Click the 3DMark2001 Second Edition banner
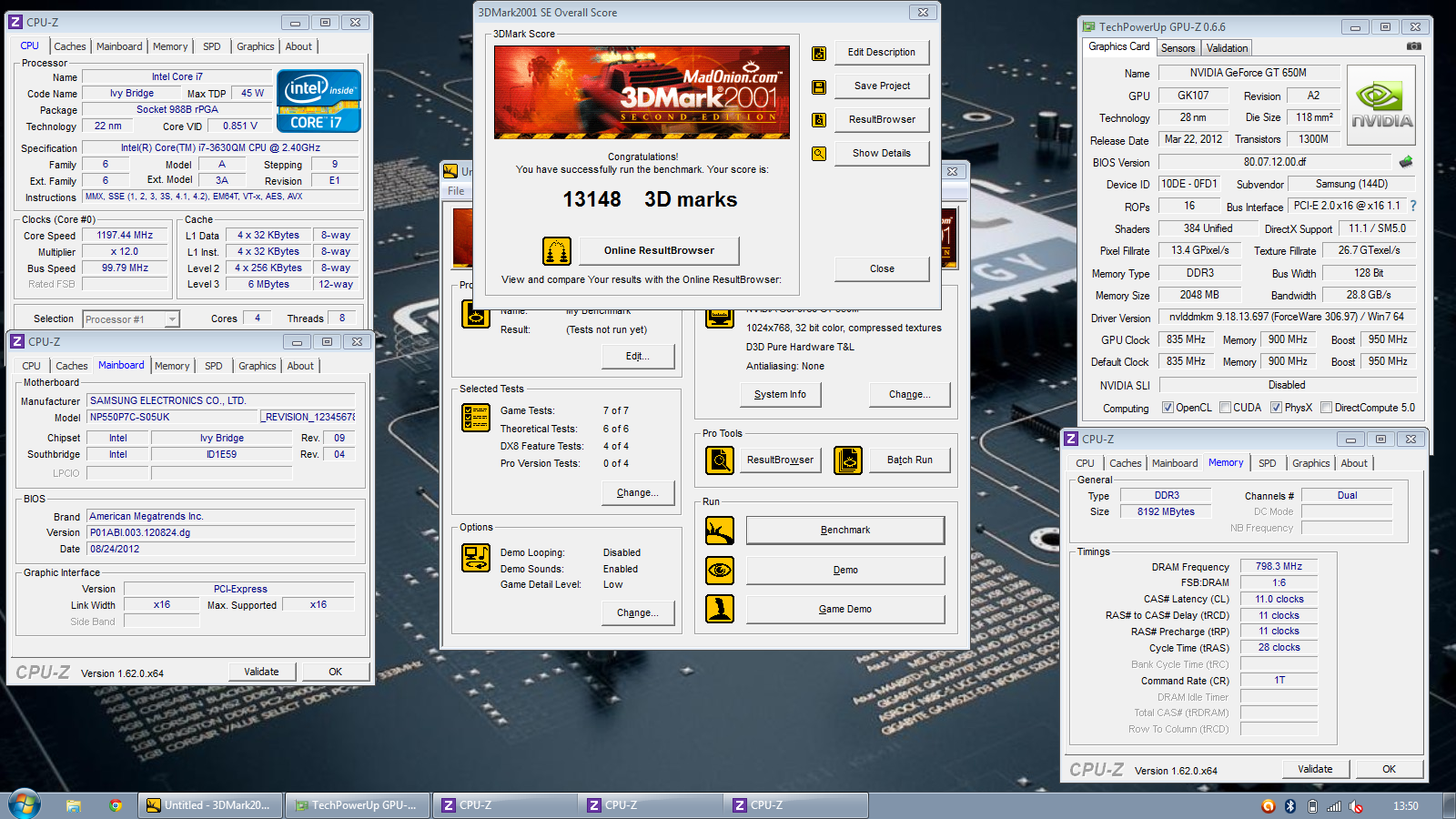The image size is (1456, 819). [642, 93]
